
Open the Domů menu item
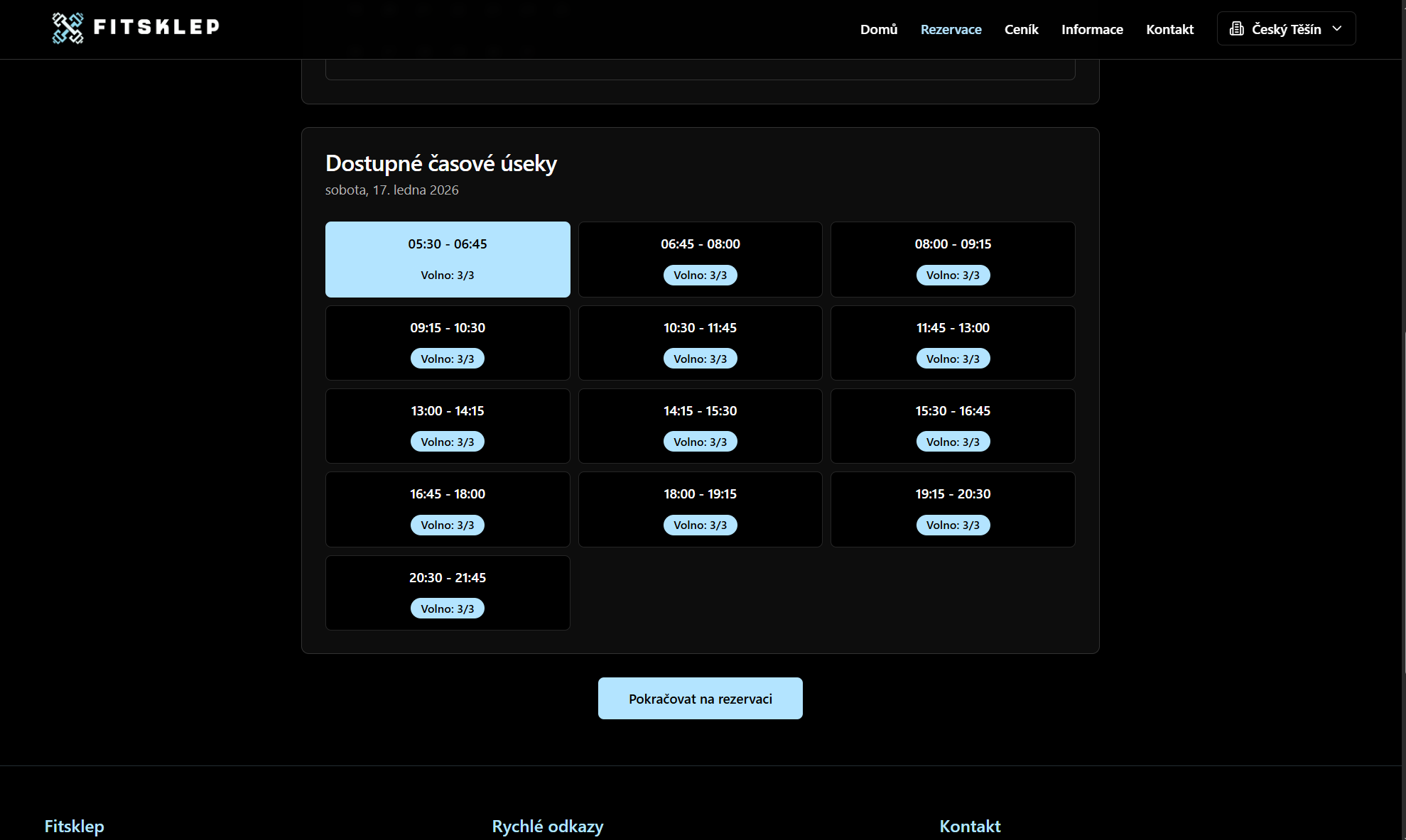pyautogui.click(x=879, y=29)
